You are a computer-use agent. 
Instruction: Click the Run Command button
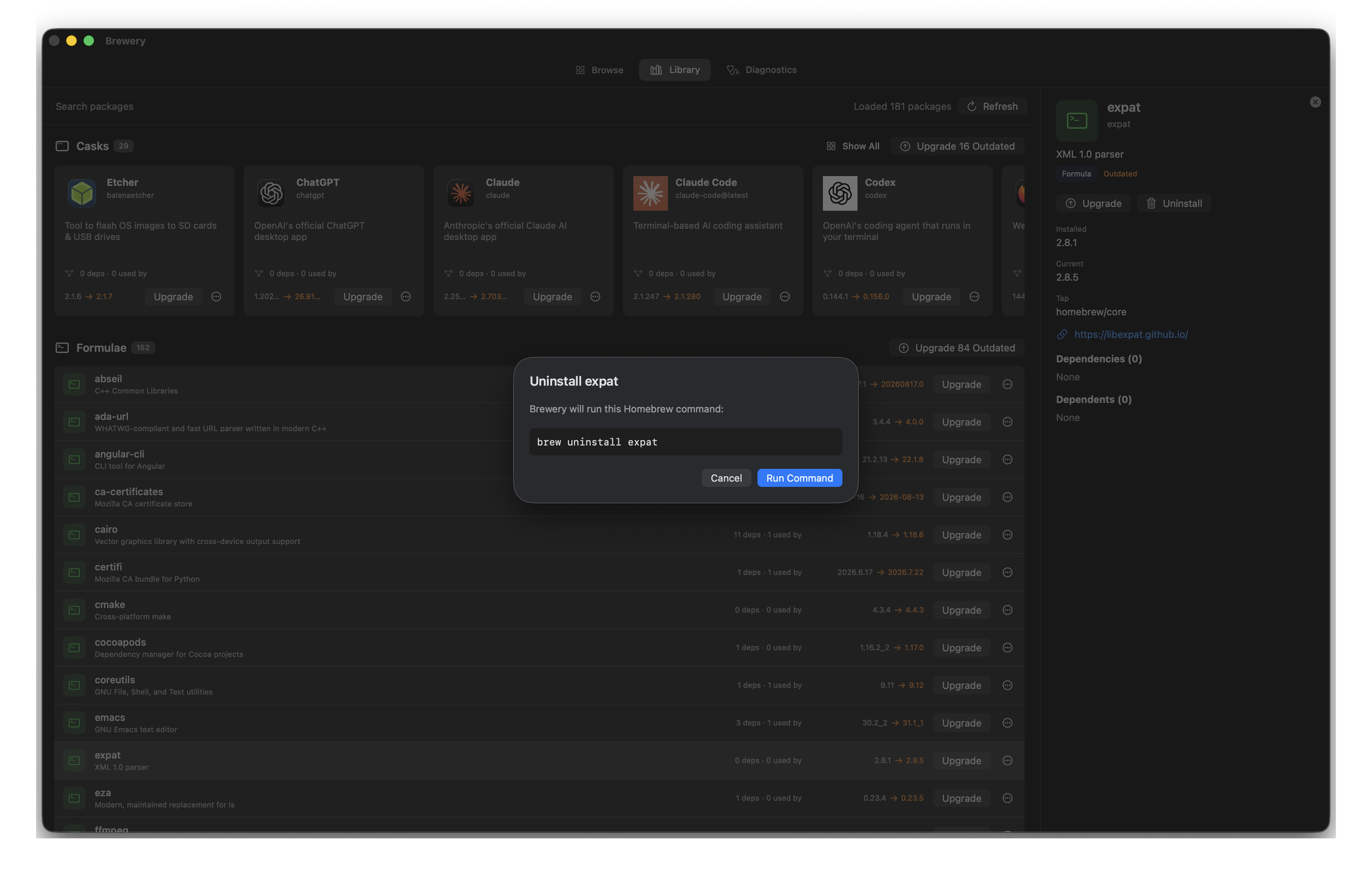[x=799, y=478]
